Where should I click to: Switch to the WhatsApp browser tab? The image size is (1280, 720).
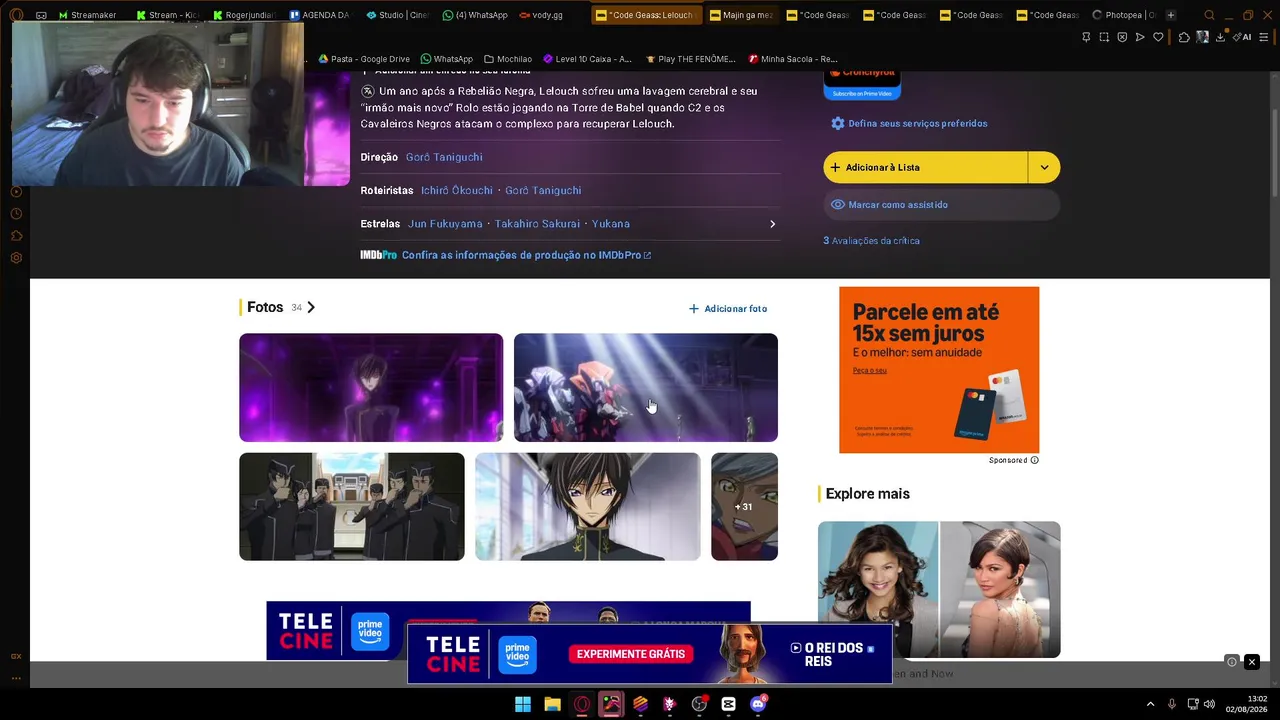click(475, 15)
